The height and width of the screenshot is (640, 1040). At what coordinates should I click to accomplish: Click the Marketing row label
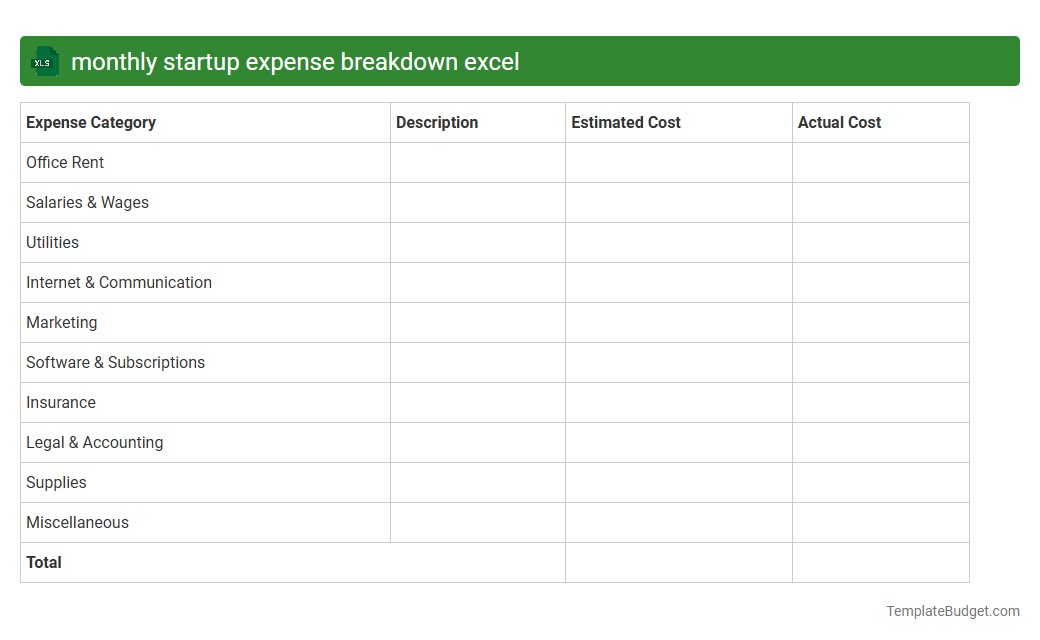[61, 322]
